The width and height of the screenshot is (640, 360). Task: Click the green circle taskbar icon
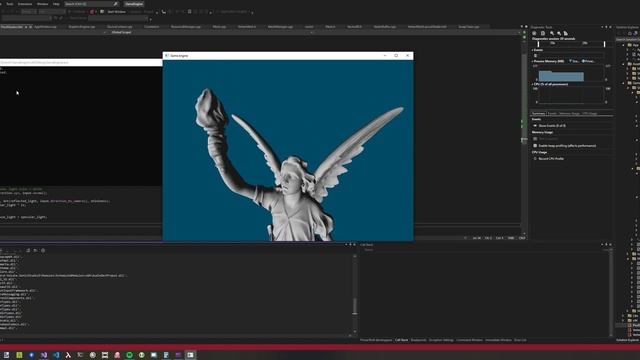click(x=129, y=355)
